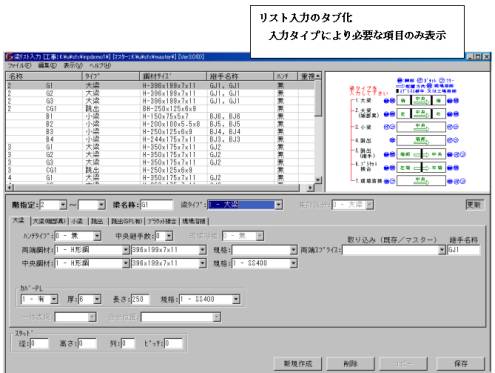
Task: Open the ファイル menu
Action: click(x=19, y=66)
